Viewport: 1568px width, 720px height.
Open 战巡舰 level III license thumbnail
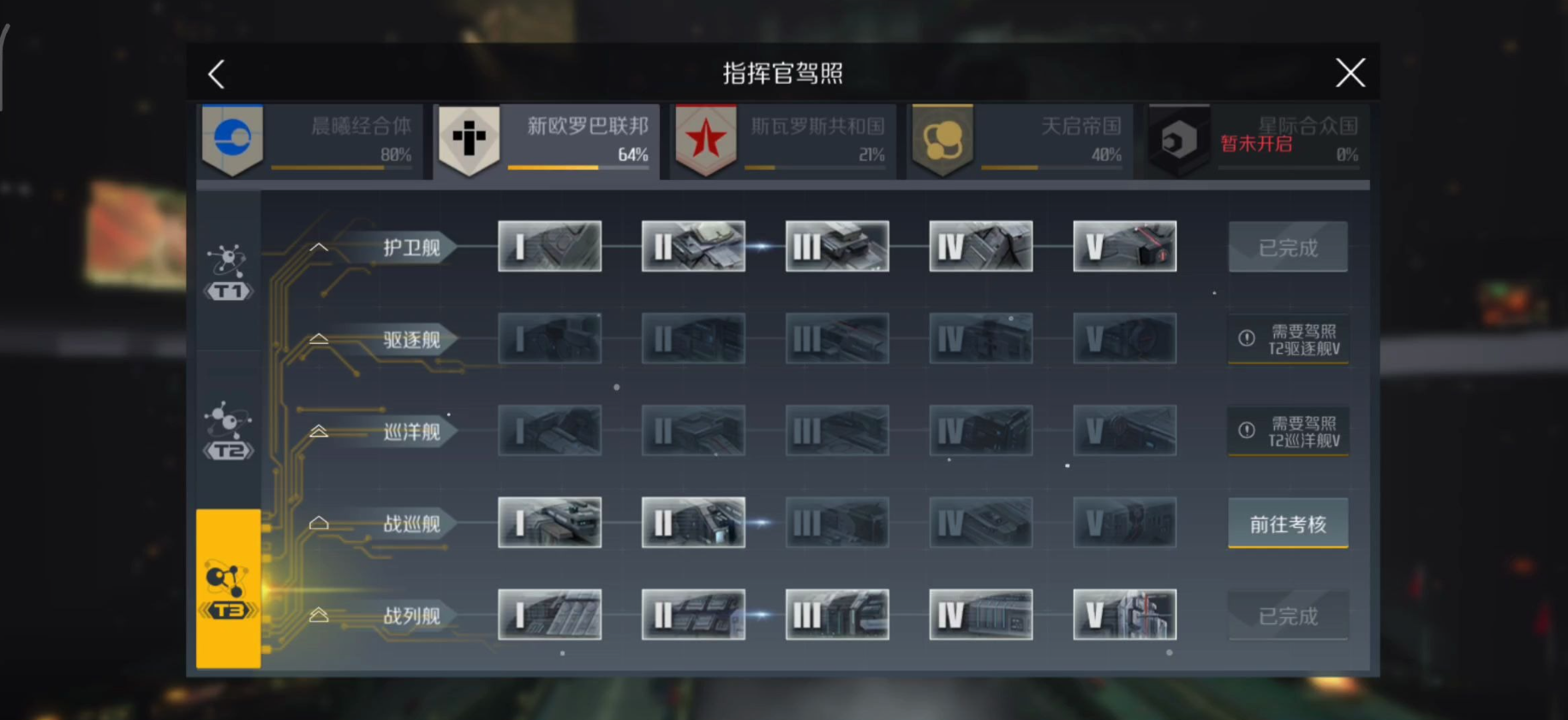point(837,523)
